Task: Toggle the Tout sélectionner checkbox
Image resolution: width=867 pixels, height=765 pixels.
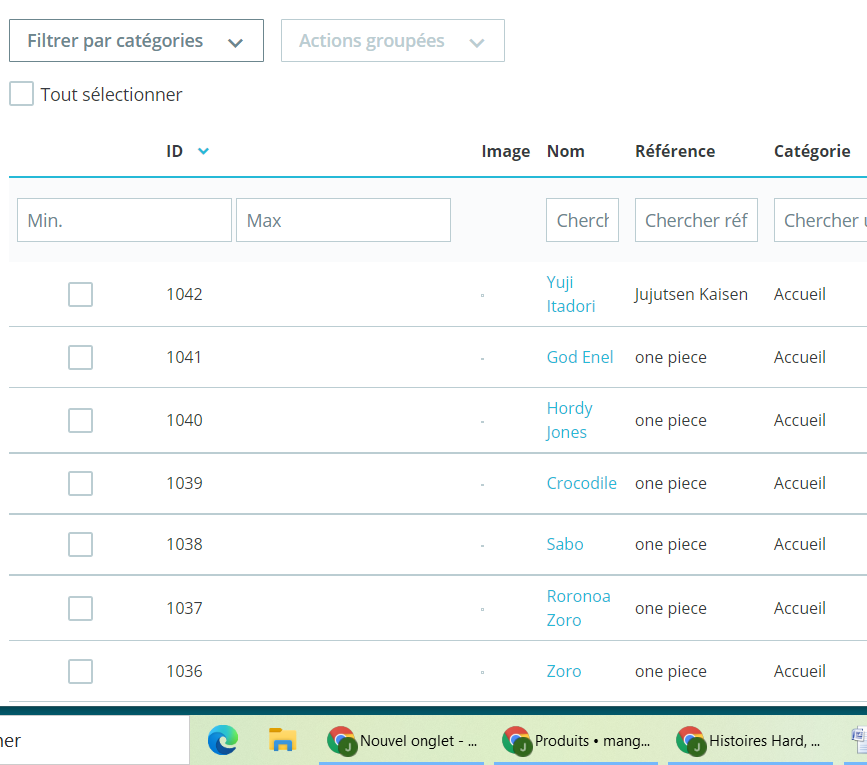Action: pos(22,93)
